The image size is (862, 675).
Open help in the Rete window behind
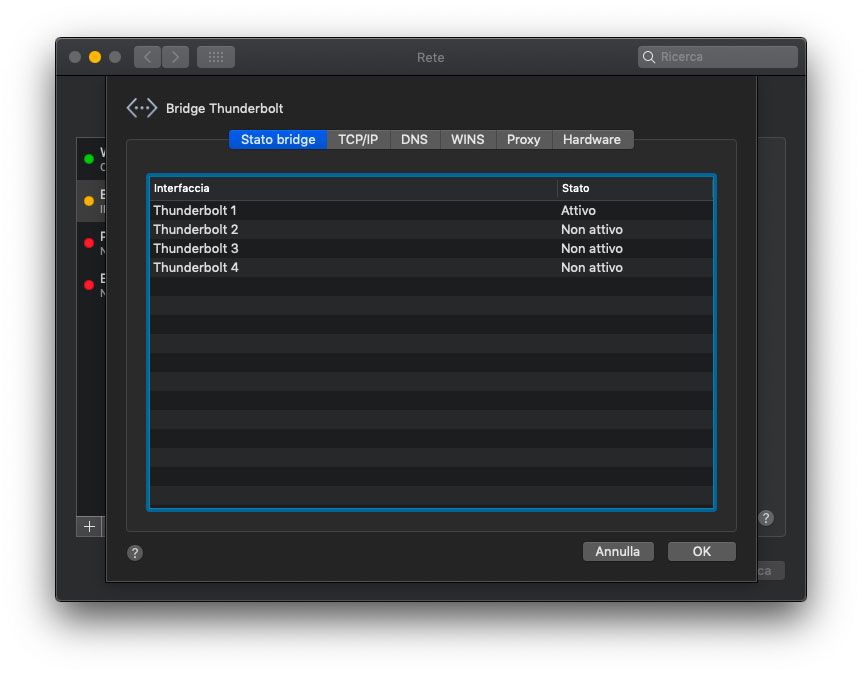coord(766,518)
